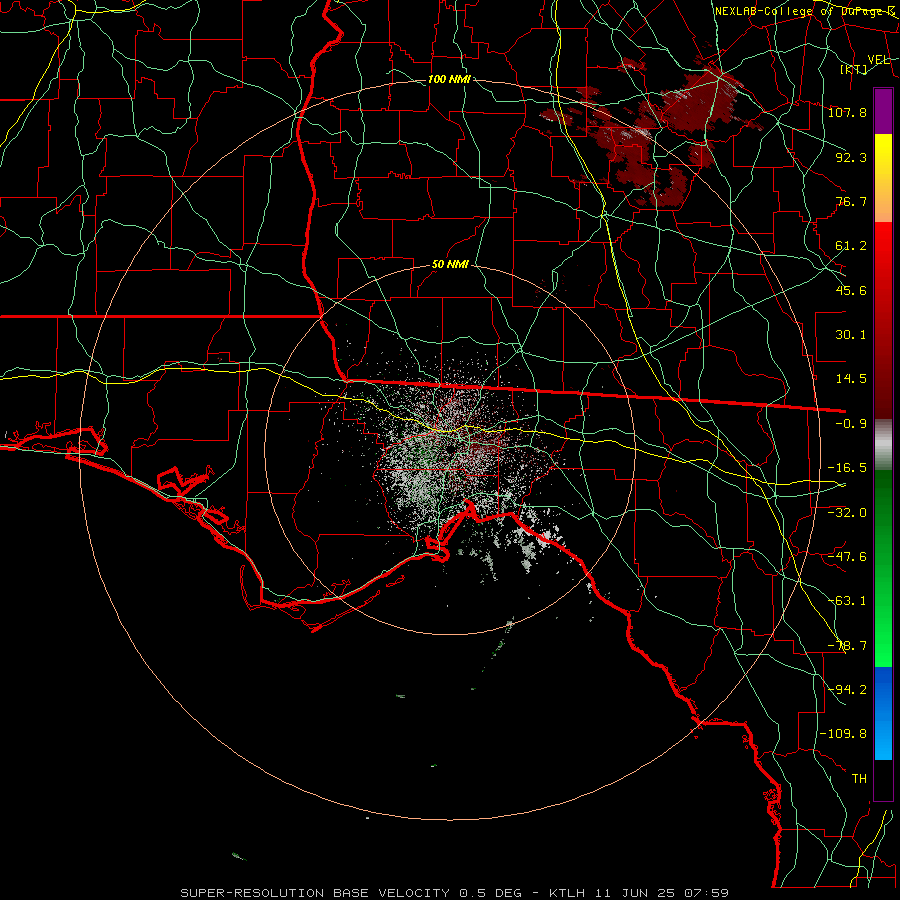Click the SUPER-RESOLUTION BASE VELOCITY caption text
900x900 pixels.
tap(317, 893)
